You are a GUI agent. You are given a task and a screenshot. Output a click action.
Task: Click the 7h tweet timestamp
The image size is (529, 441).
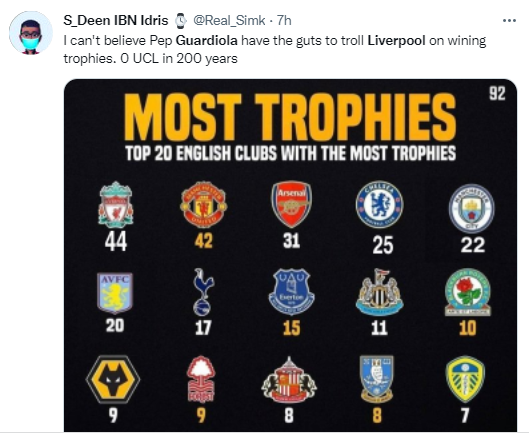284,20
